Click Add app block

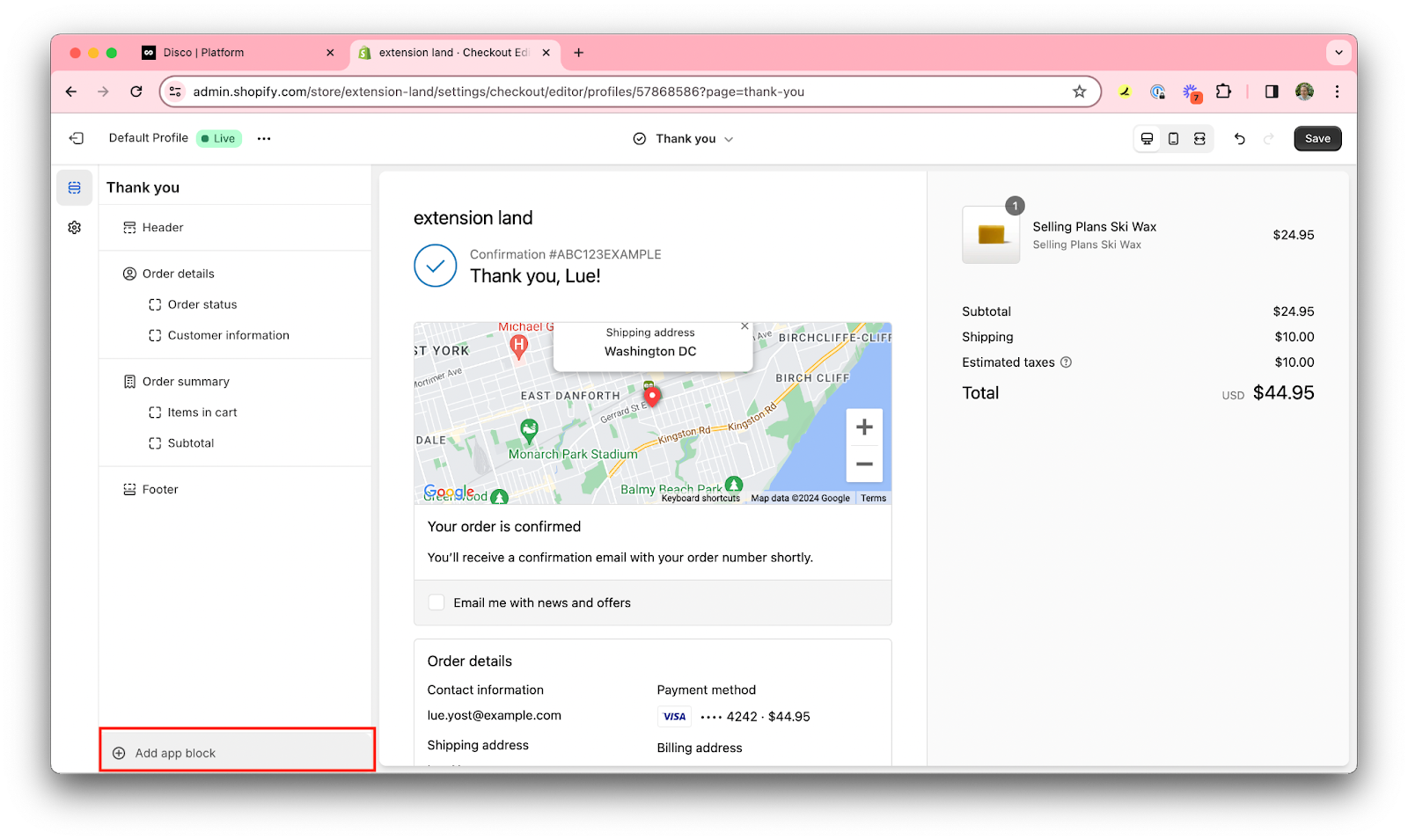tap(237, 753)
